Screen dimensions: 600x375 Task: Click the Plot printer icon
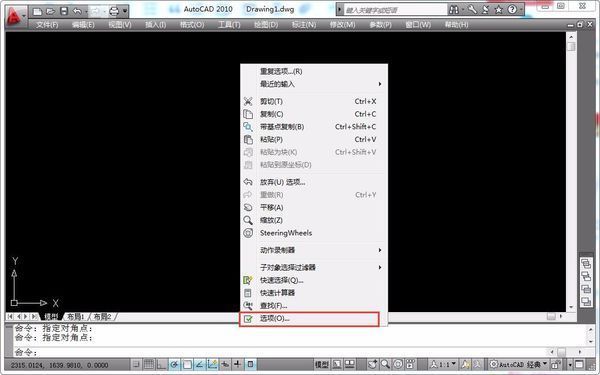click(x=114, y=11)
